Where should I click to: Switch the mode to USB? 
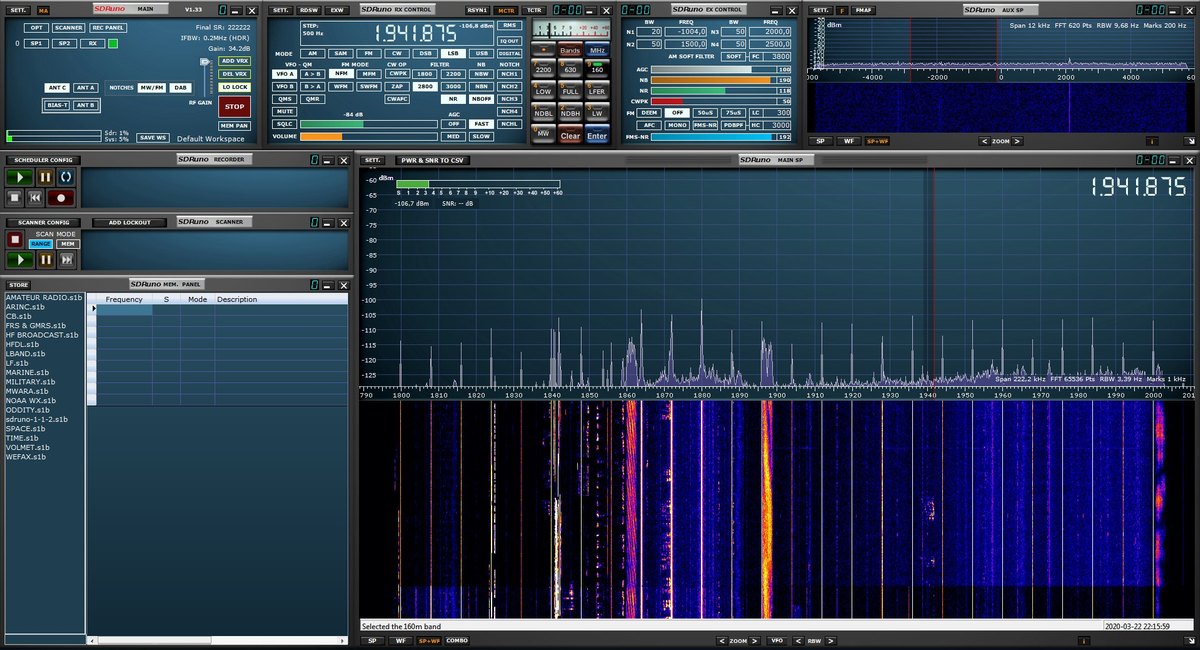click(x=482, y=53)
